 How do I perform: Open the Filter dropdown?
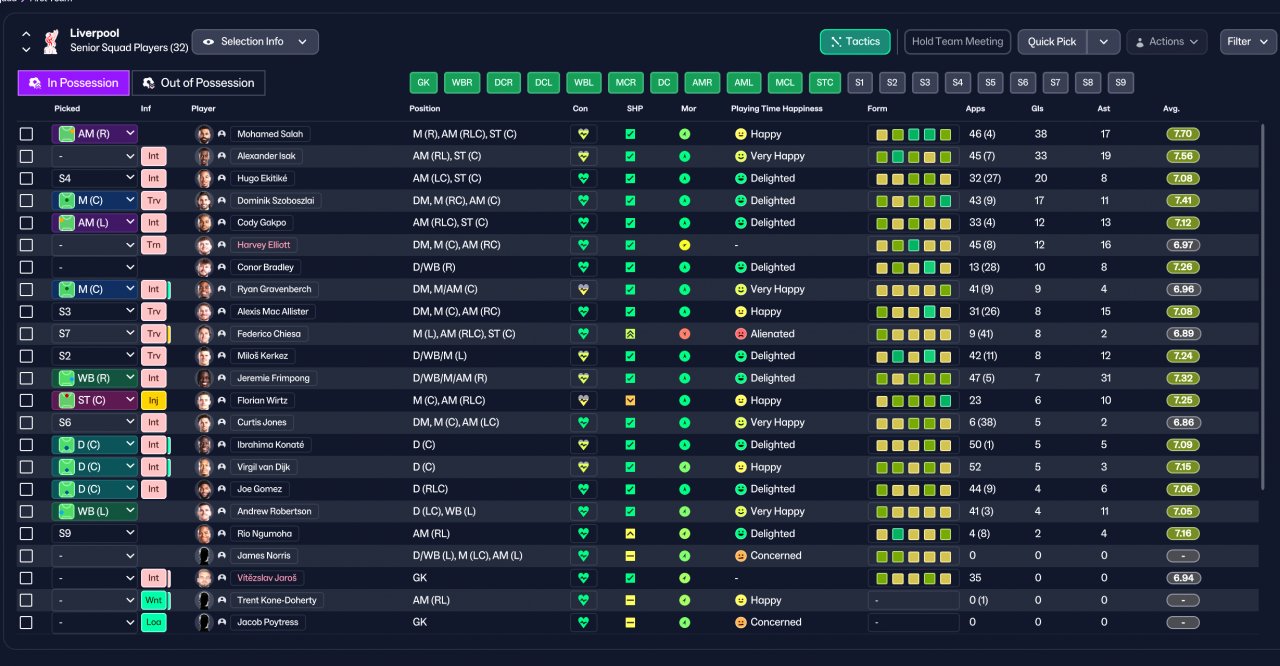click(x=1248, y=42)
